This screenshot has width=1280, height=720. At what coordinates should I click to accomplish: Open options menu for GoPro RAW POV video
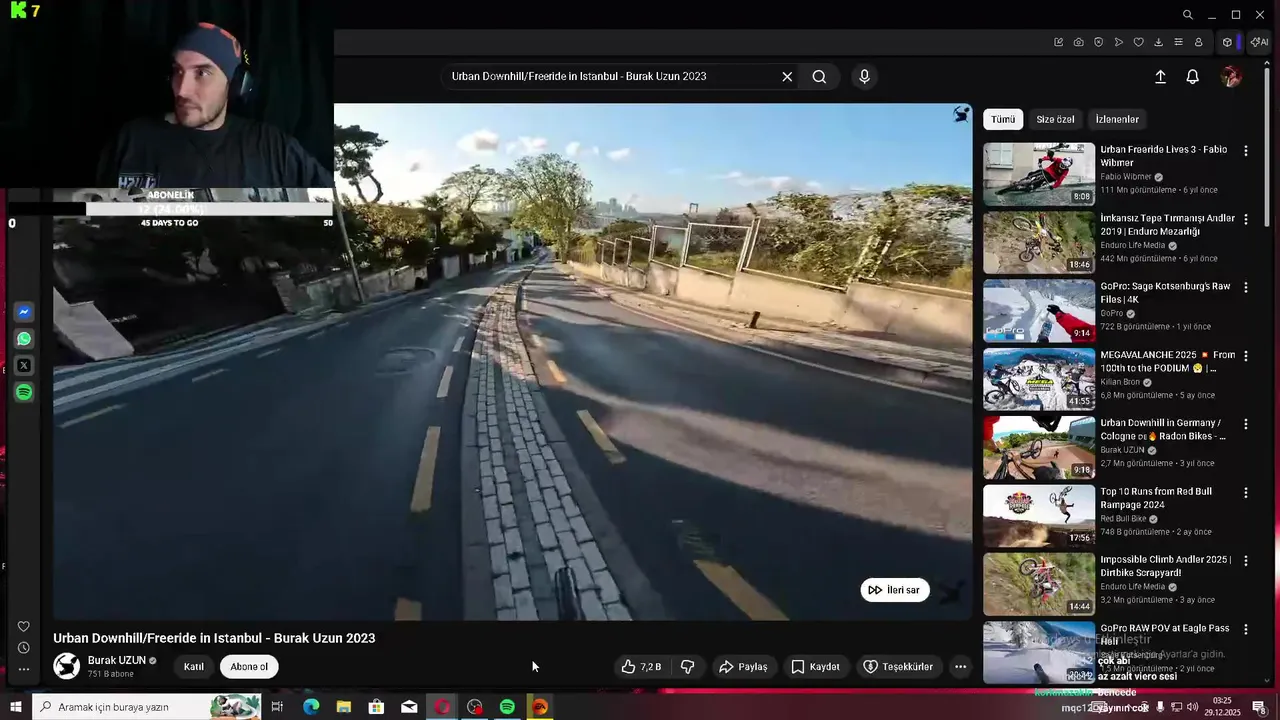pos(1245,629)
